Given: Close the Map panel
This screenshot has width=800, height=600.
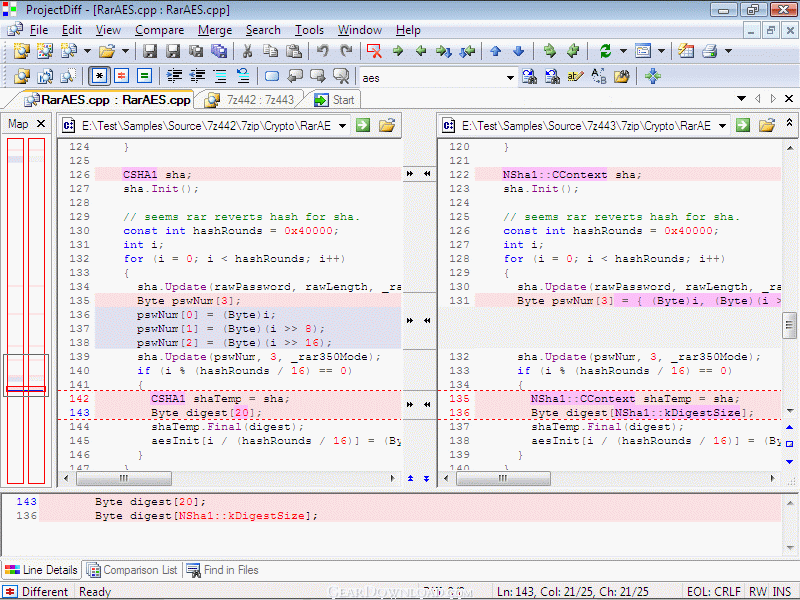Looking at the screenshot, I should click(41, 124).
